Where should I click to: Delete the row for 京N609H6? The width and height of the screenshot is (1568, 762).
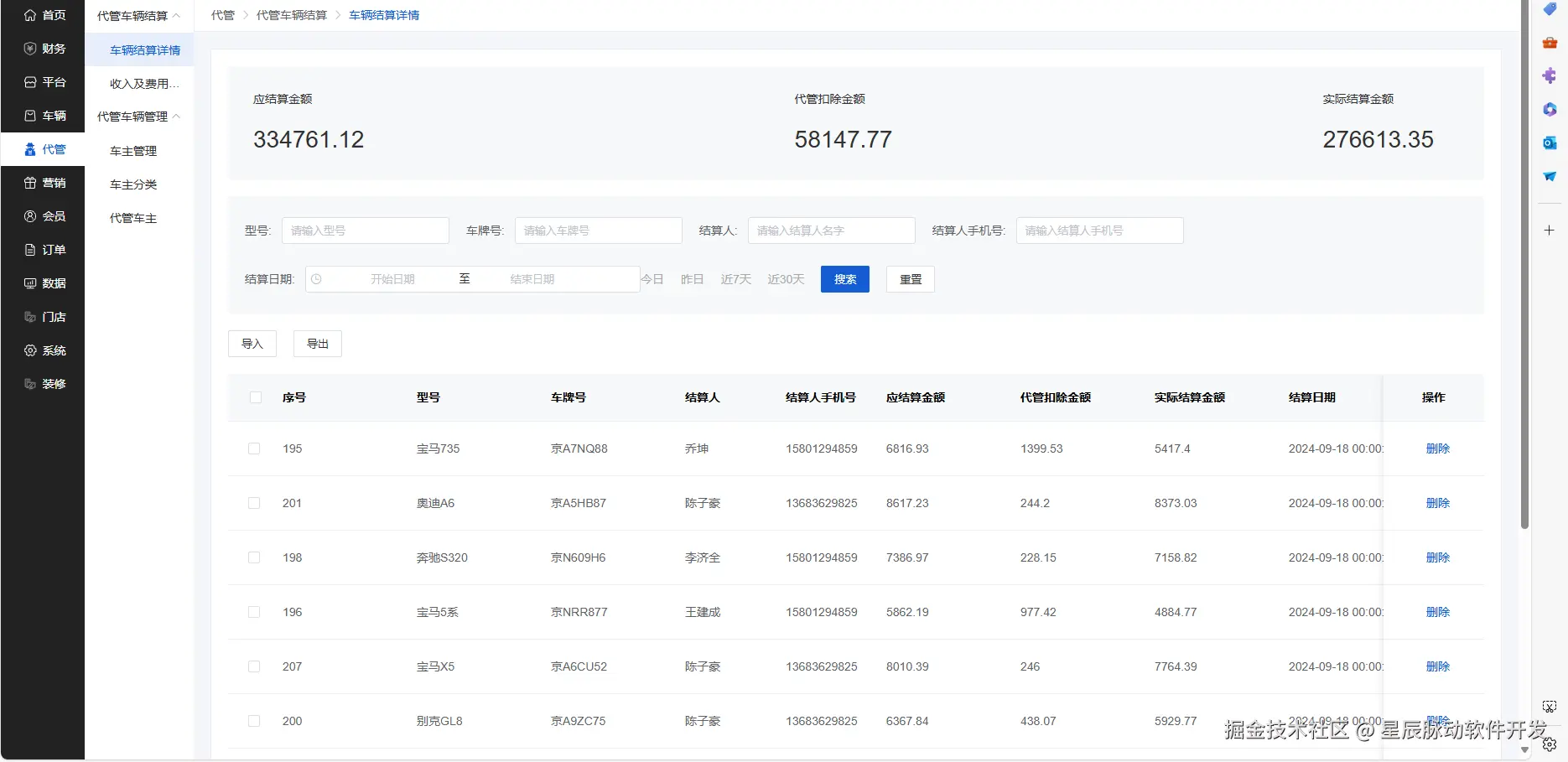tap(1438, 557)
